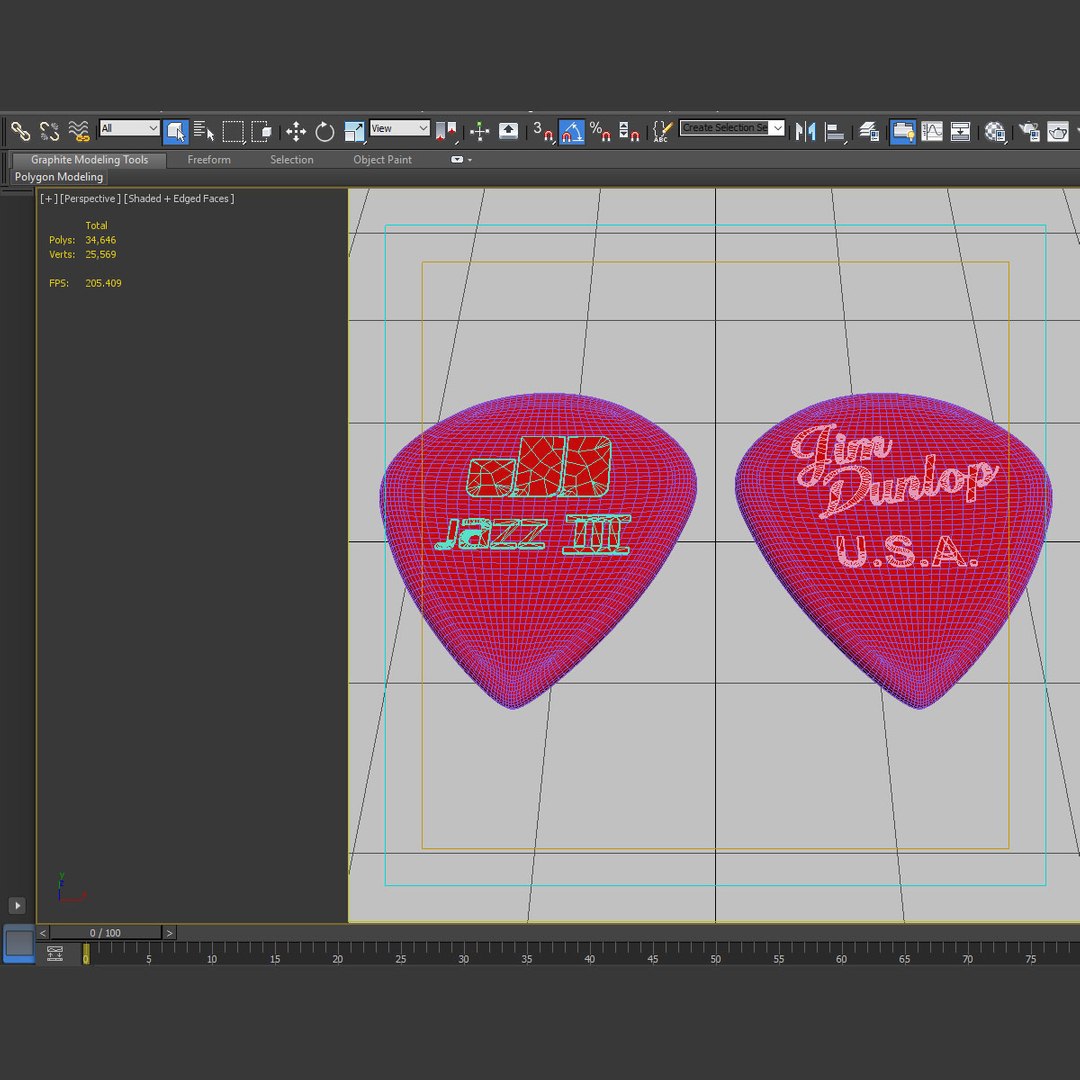
Task: Open Edit Named Selection Sets
Action: [x=662, y=131]
